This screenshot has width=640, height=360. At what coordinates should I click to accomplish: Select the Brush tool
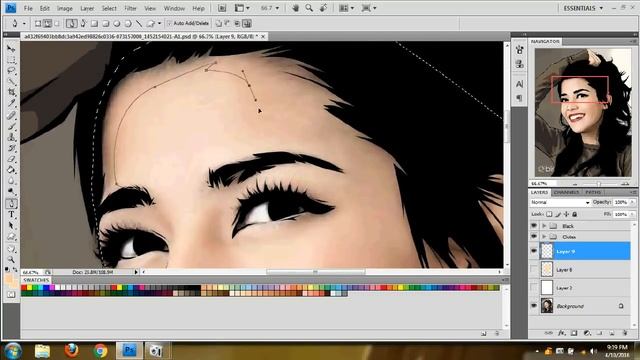[x=11, y=126]
